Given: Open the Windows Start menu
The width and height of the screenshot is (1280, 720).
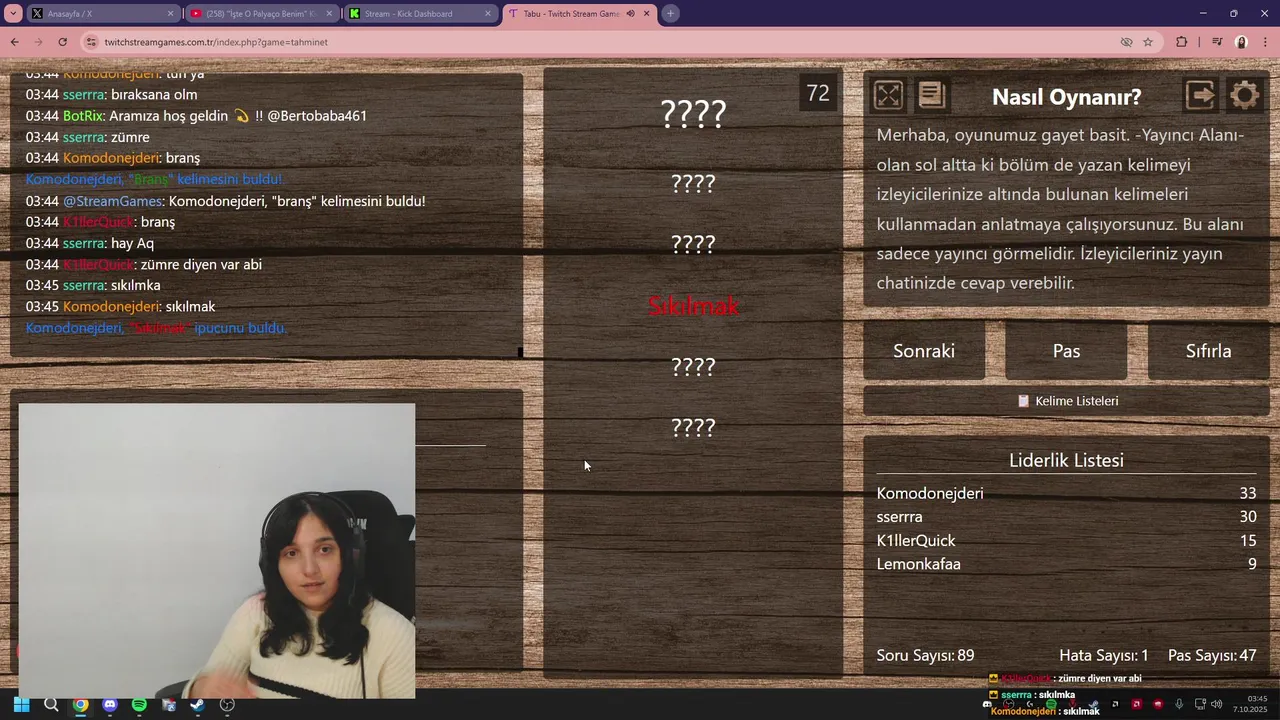Looking at the screenshot, I should click(21, 705).
